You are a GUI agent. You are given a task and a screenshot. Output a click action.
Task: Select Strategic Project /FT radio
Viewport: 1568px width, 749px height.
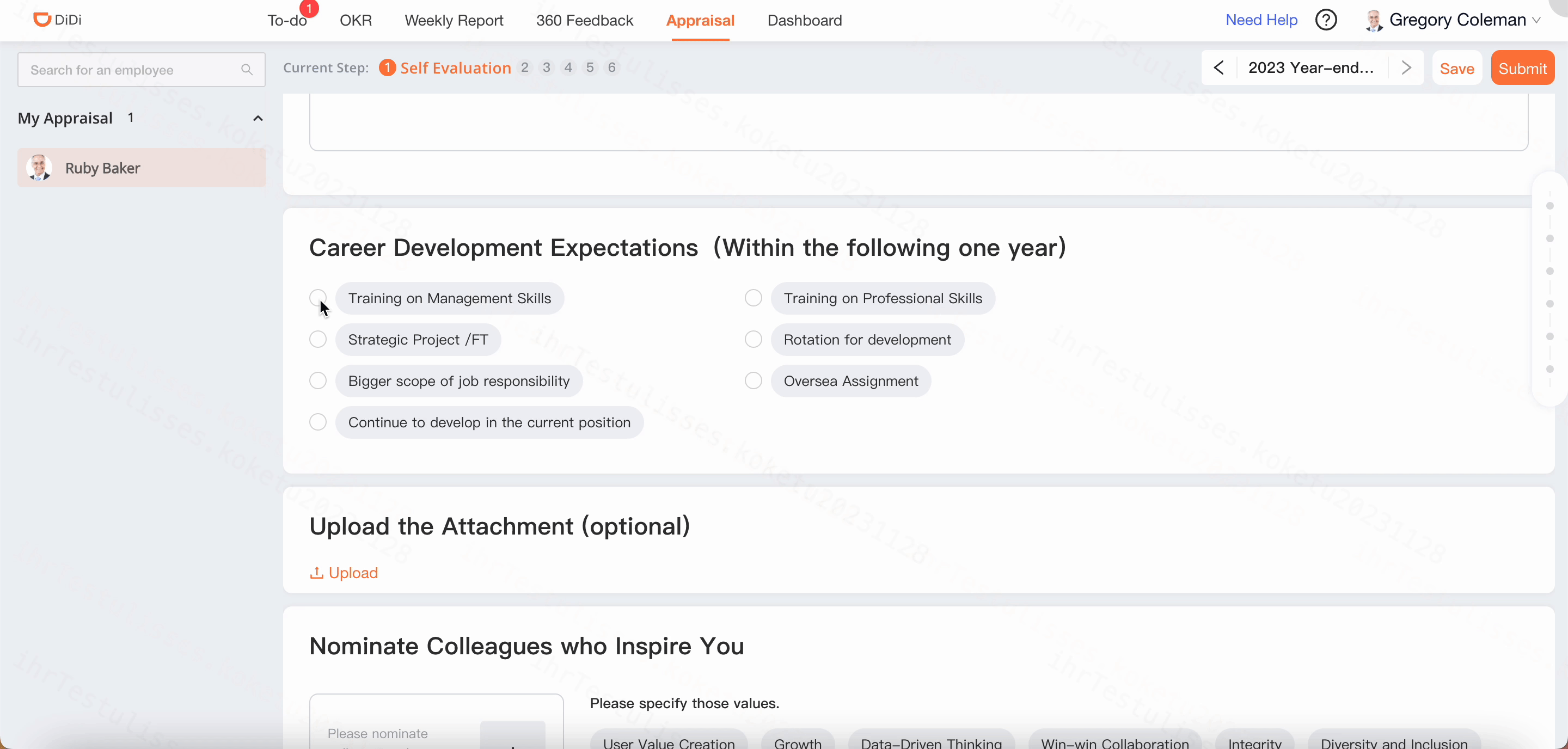pos(318,339)
